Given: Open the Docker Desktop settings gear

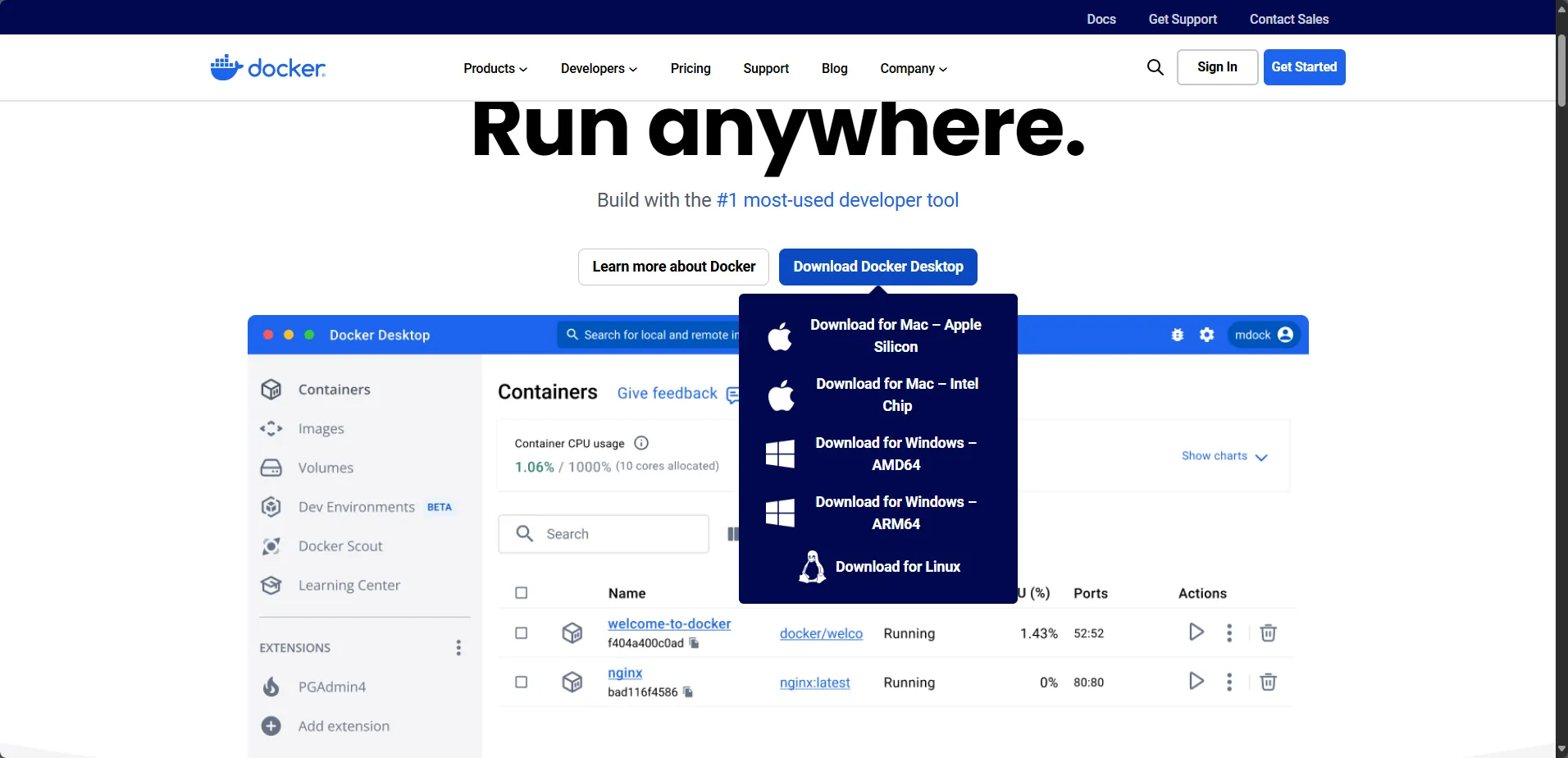Looking at the screenshot, I should click(x=1207, y=335).
